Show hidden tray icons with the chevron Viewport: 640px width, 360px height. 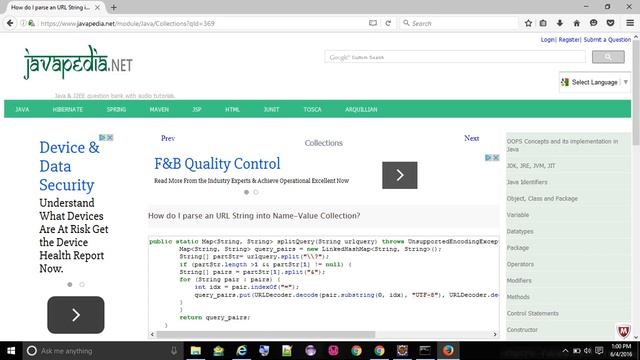[x=565, y=351]
